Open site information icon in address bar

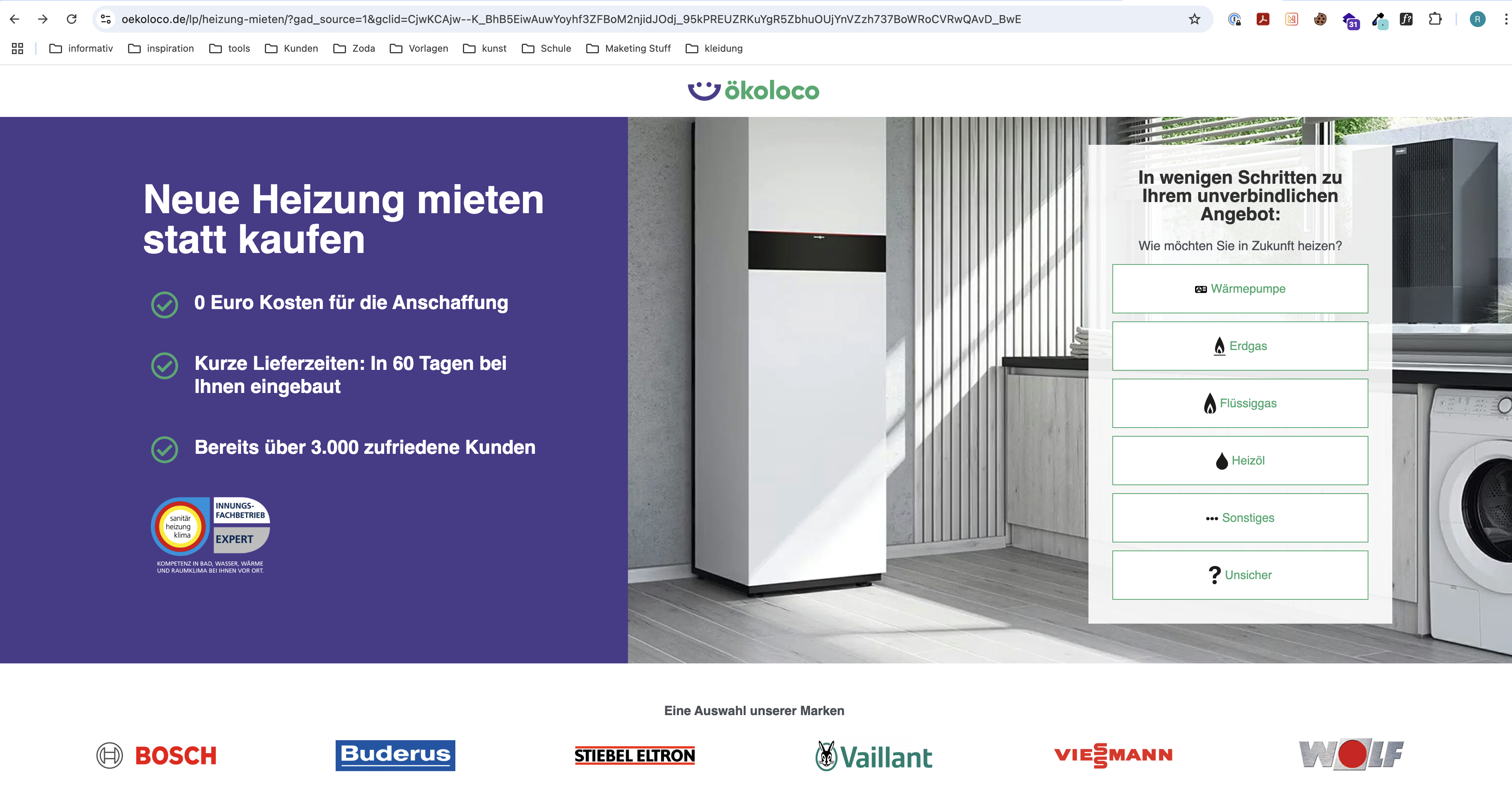coord(106,19)
